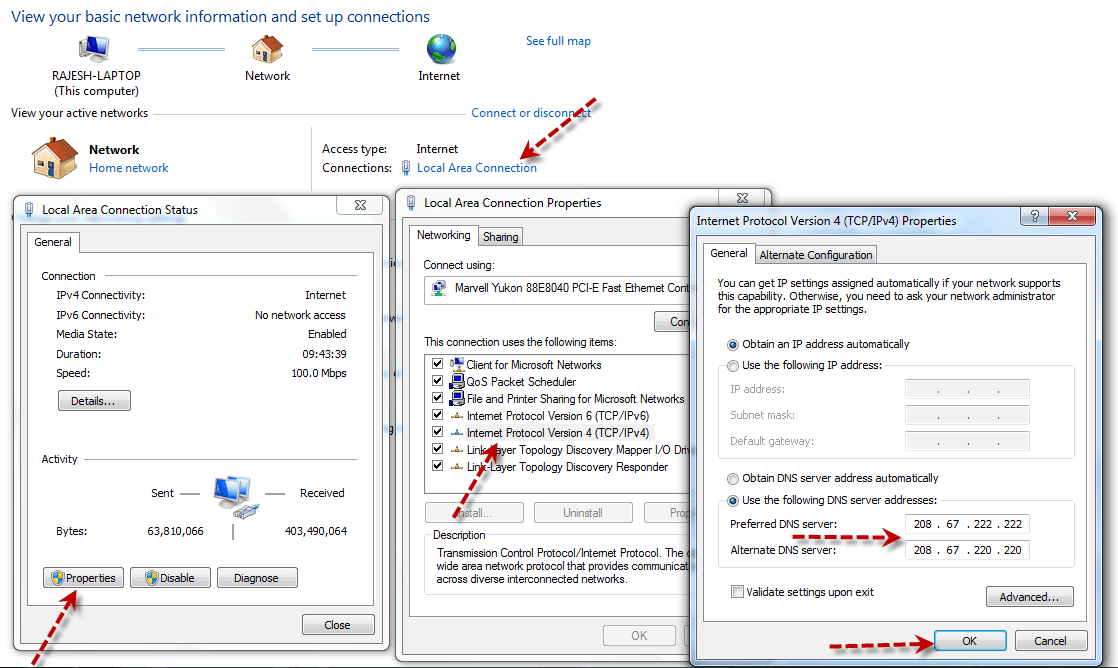
Task: Click the Network house icon in map
Action: 267,49
